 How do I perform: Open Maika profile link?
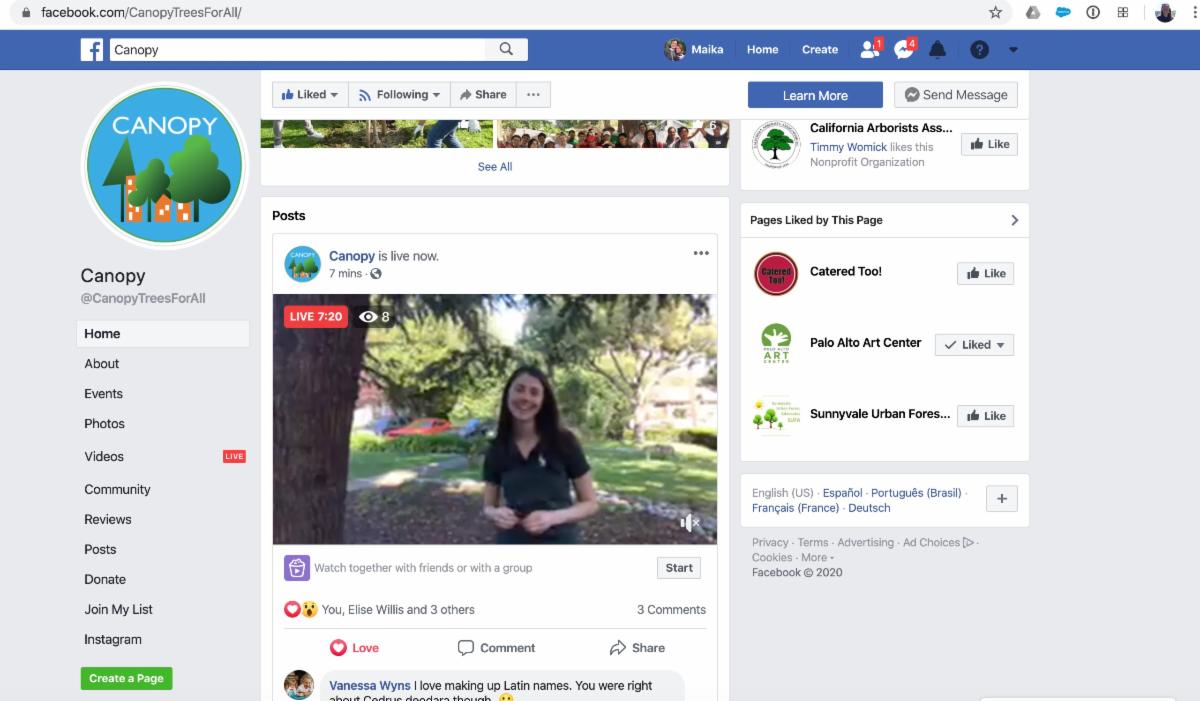(694, 50)
